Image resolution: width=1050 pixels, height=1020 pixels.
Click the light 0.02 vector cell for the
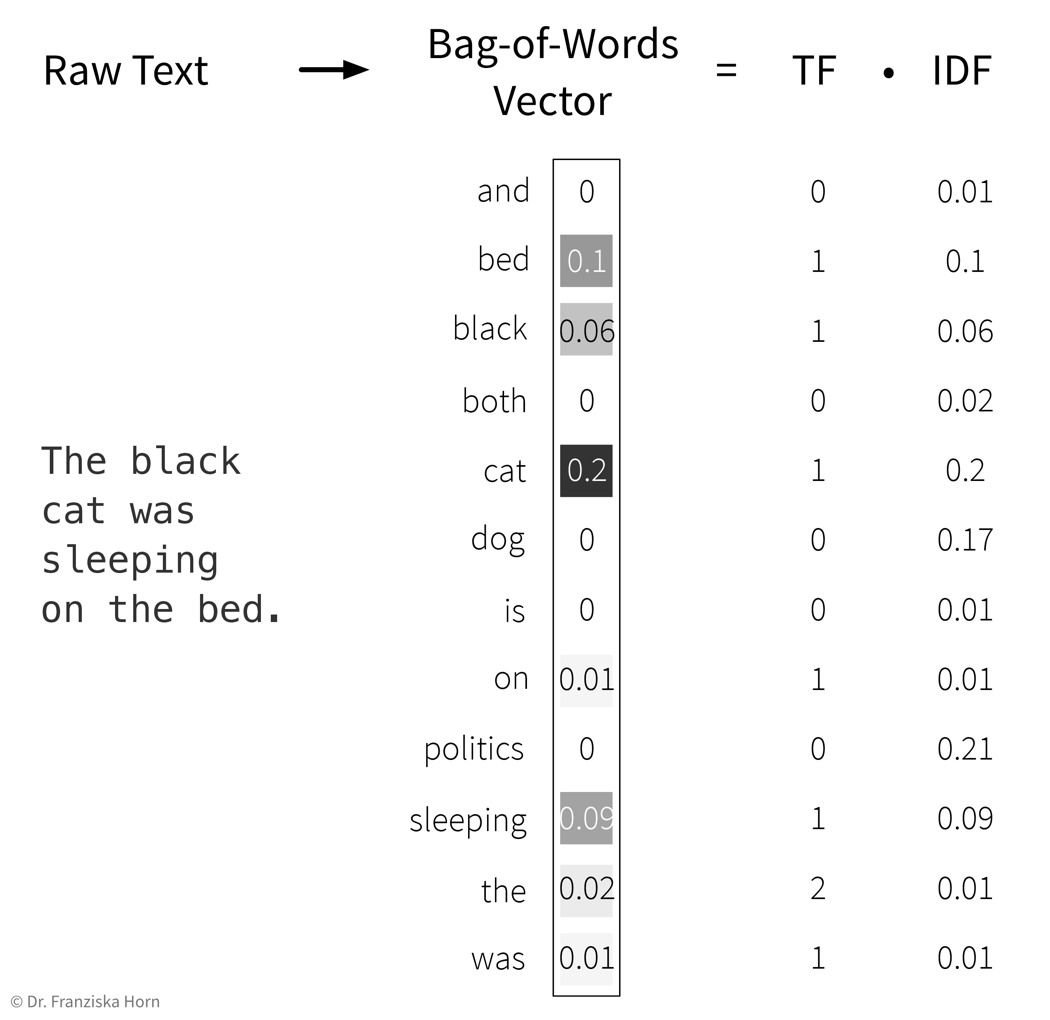click(586, 889)
